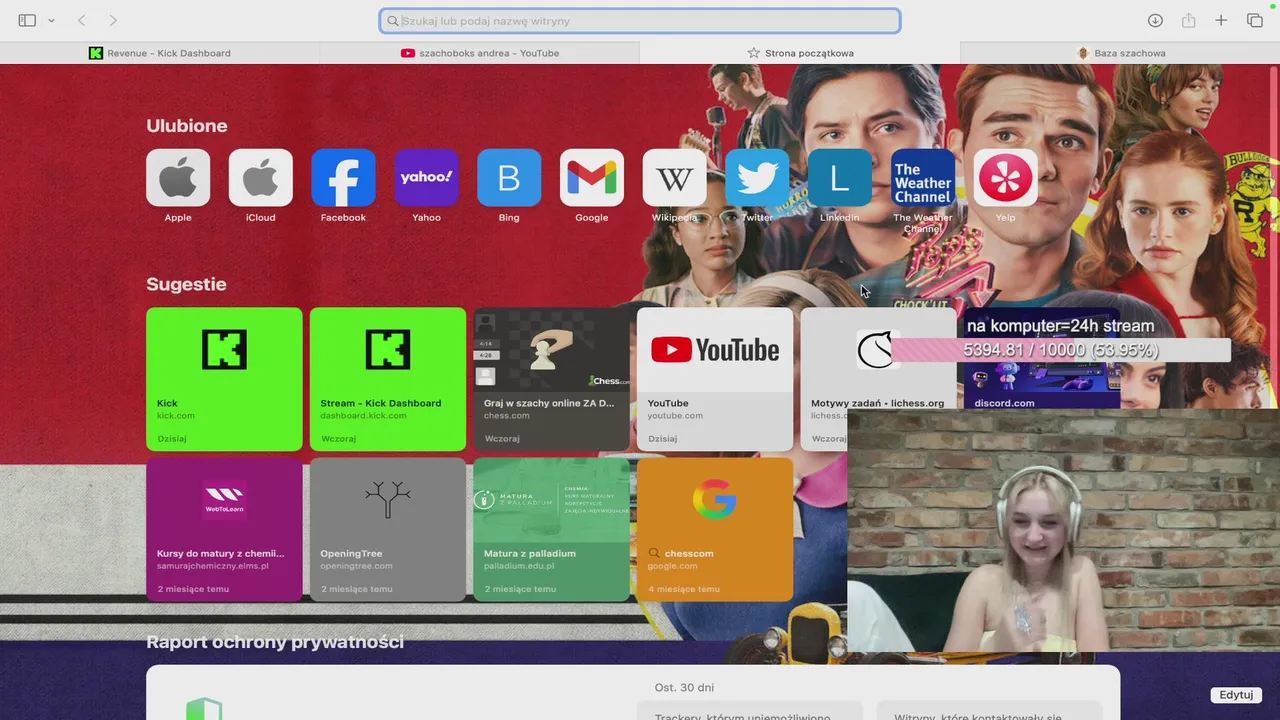Image resolution: width=1280 pixels, height=720 pixels.
Task: Add a new tab with plus icon
Action: (x=1221, y=20)
